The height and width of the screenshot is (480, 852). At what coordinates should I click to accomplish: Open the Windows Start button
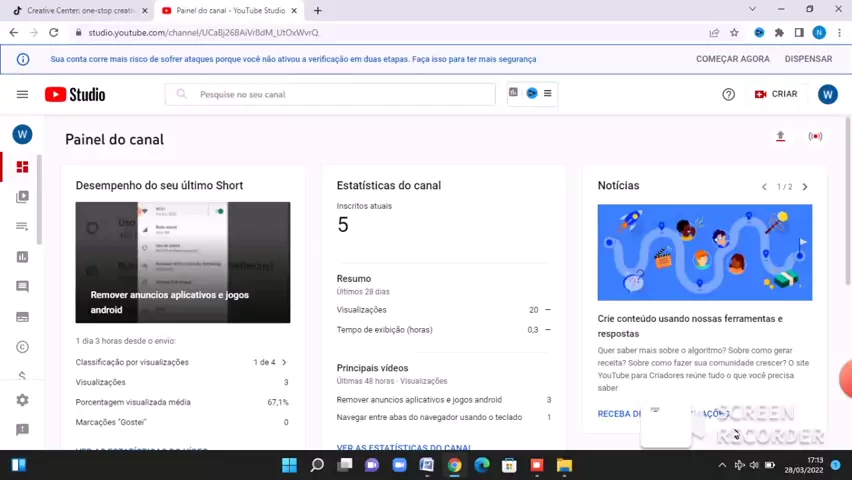point(289,465)
